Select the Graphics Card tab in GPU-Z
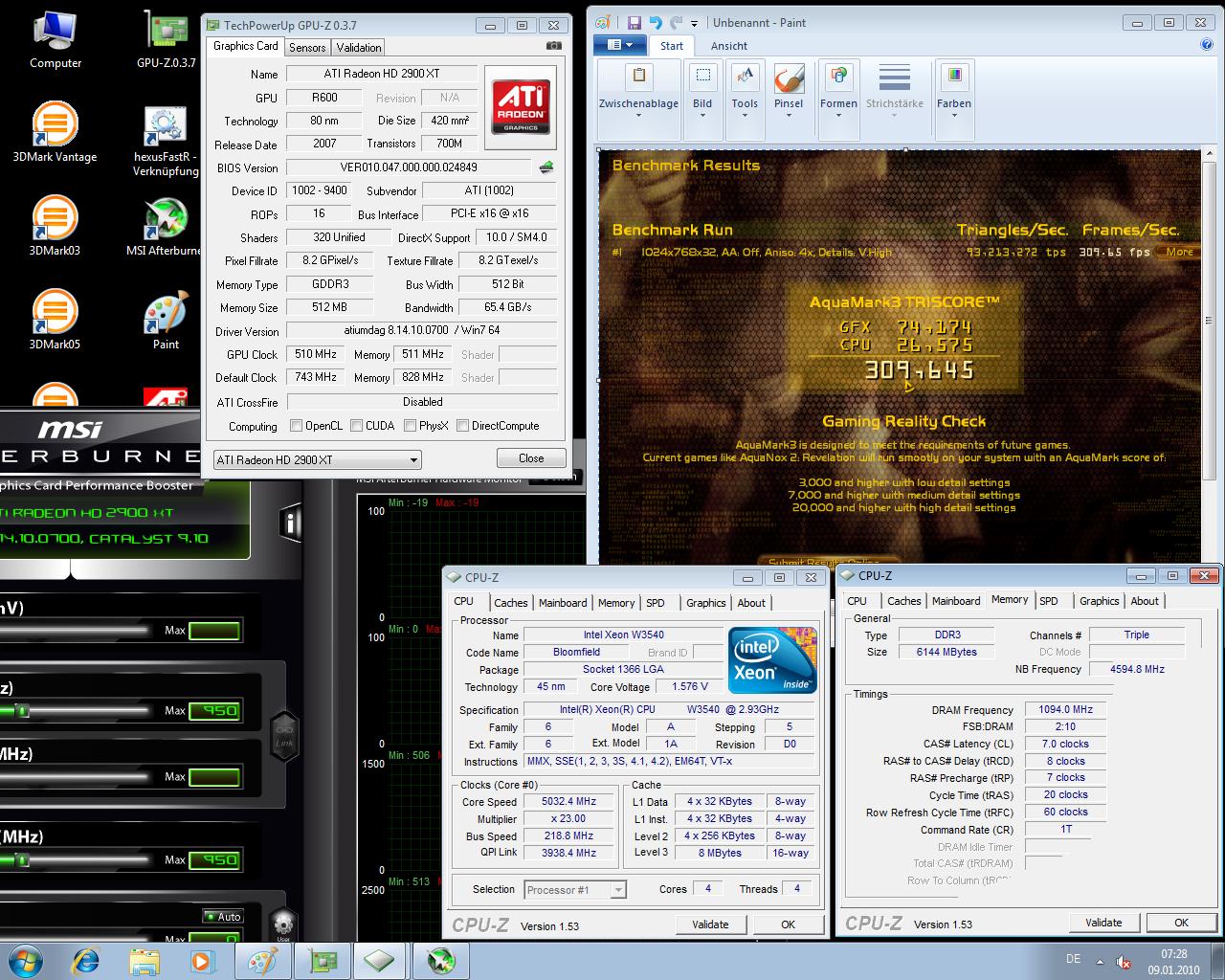The height and width of the screenshot is (980, 1225). click(x=245, y=46)
